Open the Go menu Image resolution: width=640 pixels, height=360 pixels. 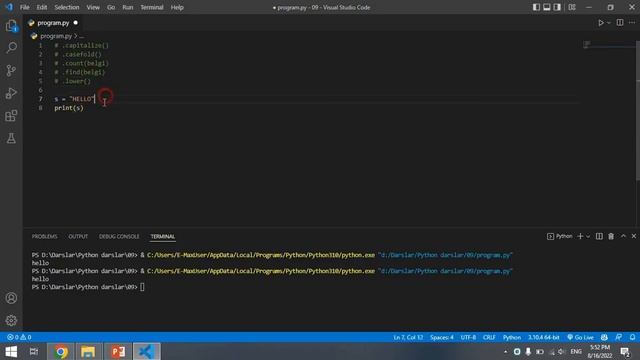pyautogui.click(x=111, y=7)
